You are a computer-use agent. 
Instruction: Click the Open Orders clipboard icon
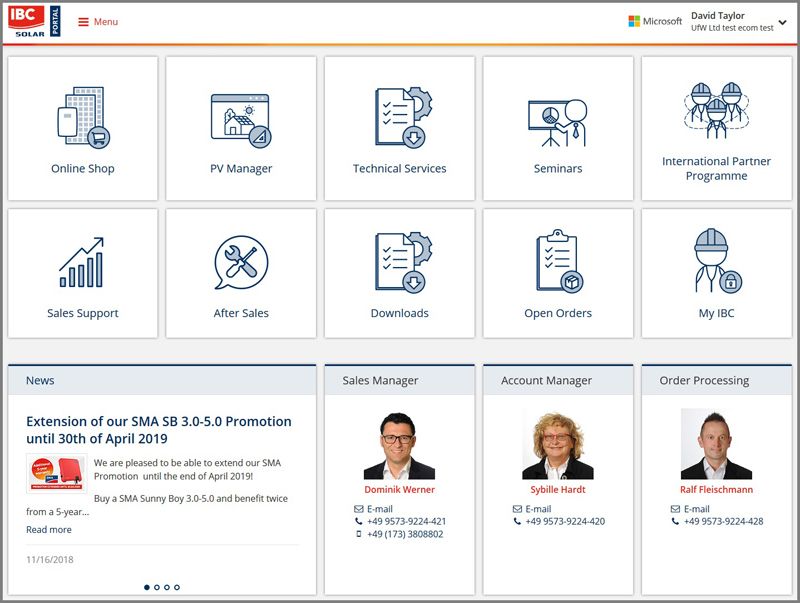click(559, 261)
